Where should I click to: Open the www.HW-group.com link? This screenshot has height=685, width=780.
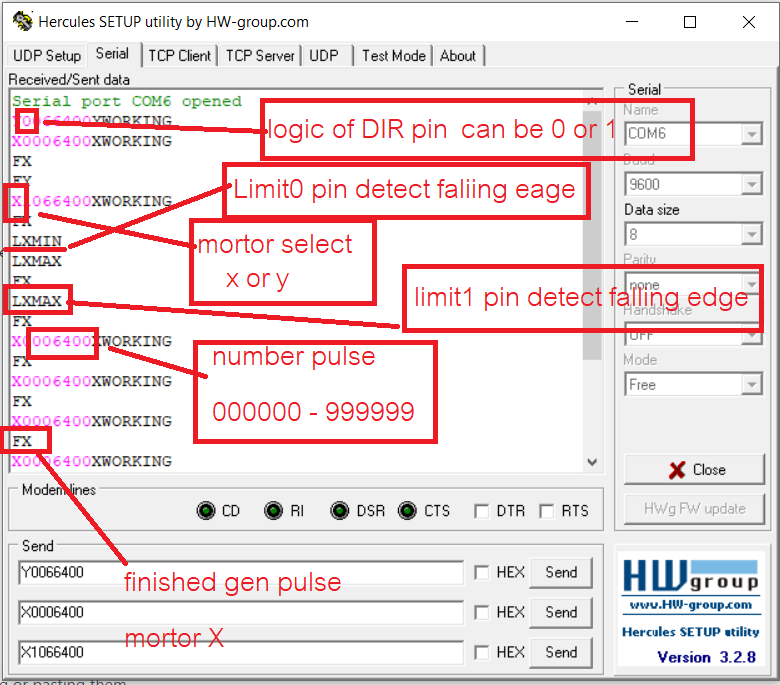(x=690, y=605)
